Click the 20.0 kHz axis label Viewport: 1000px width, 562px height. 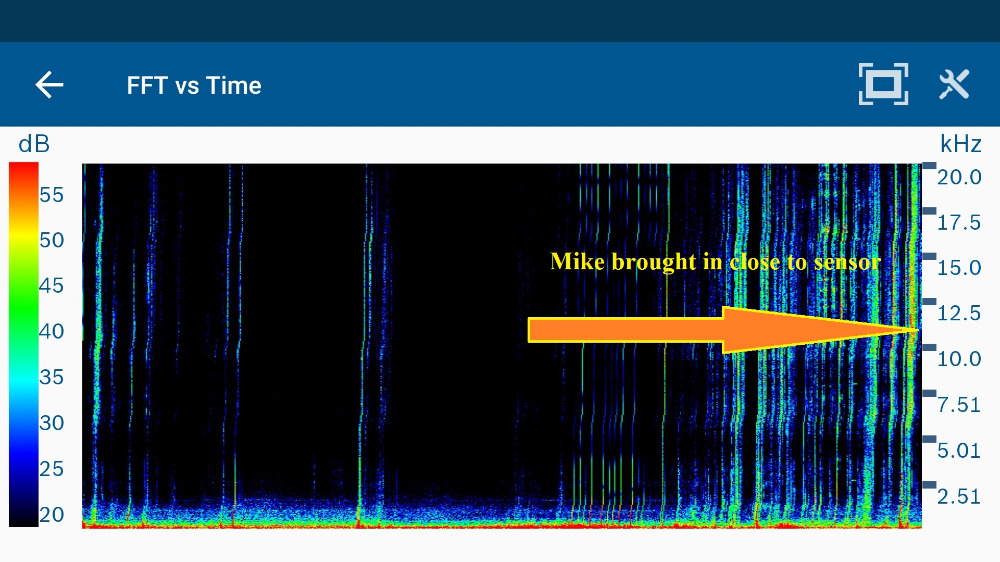pyautogui.click(x=959, y=177)
